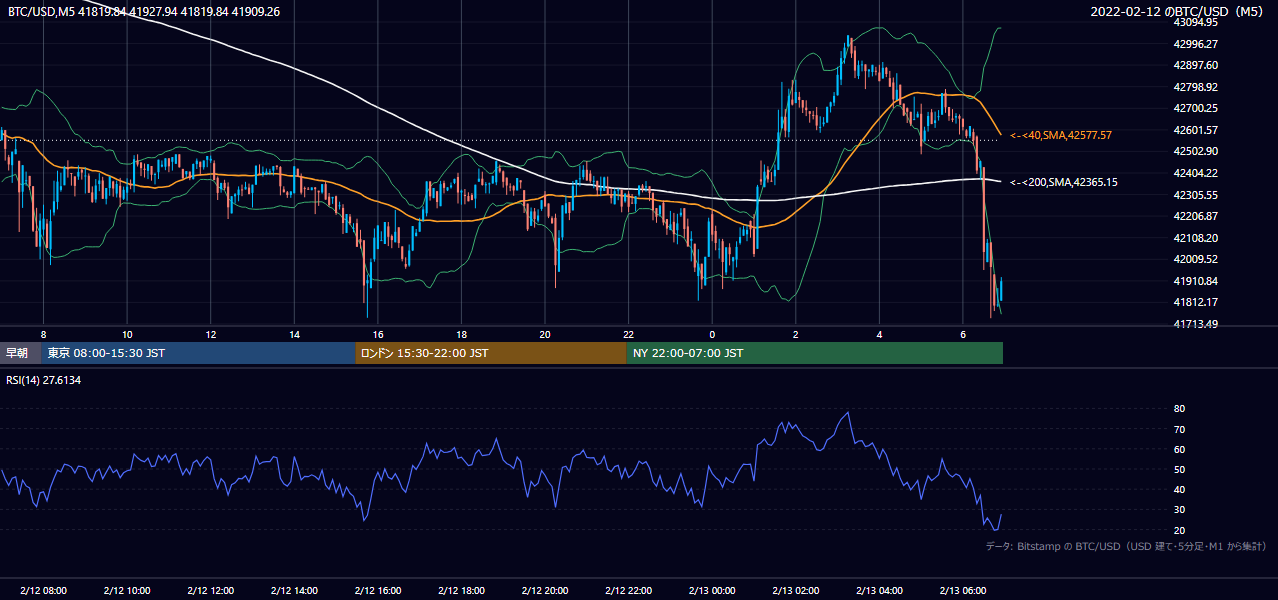Click price axis value 41713.49
The image size is (1278, 600).
tap(1195, 324)
